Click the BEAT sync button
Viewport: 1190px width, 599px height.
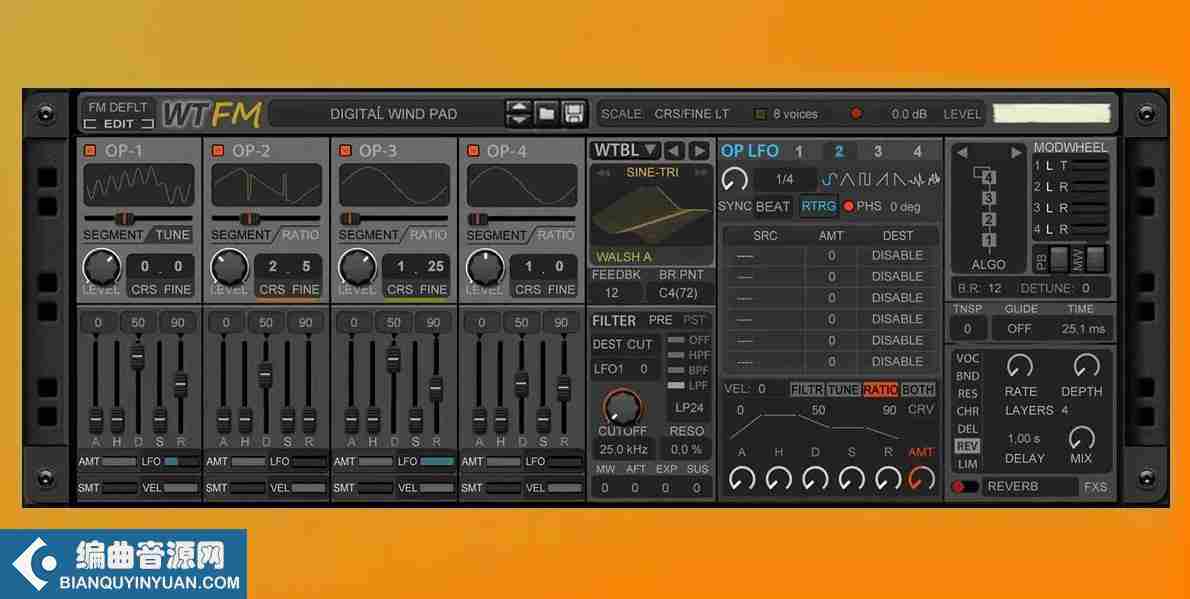[773, 206]
